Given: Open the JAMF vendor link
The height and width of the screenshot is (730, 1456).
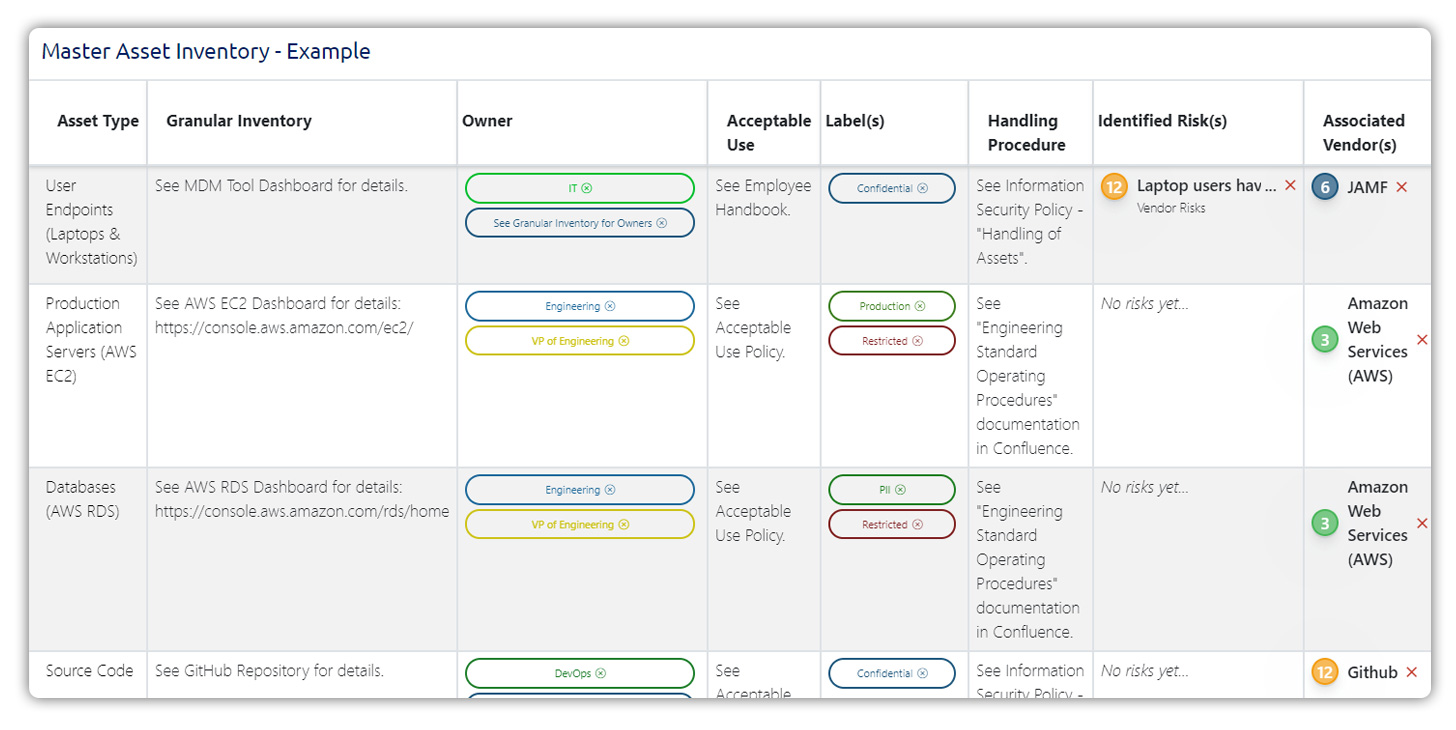Looking at the screenshot, I should pos(1367,187).
